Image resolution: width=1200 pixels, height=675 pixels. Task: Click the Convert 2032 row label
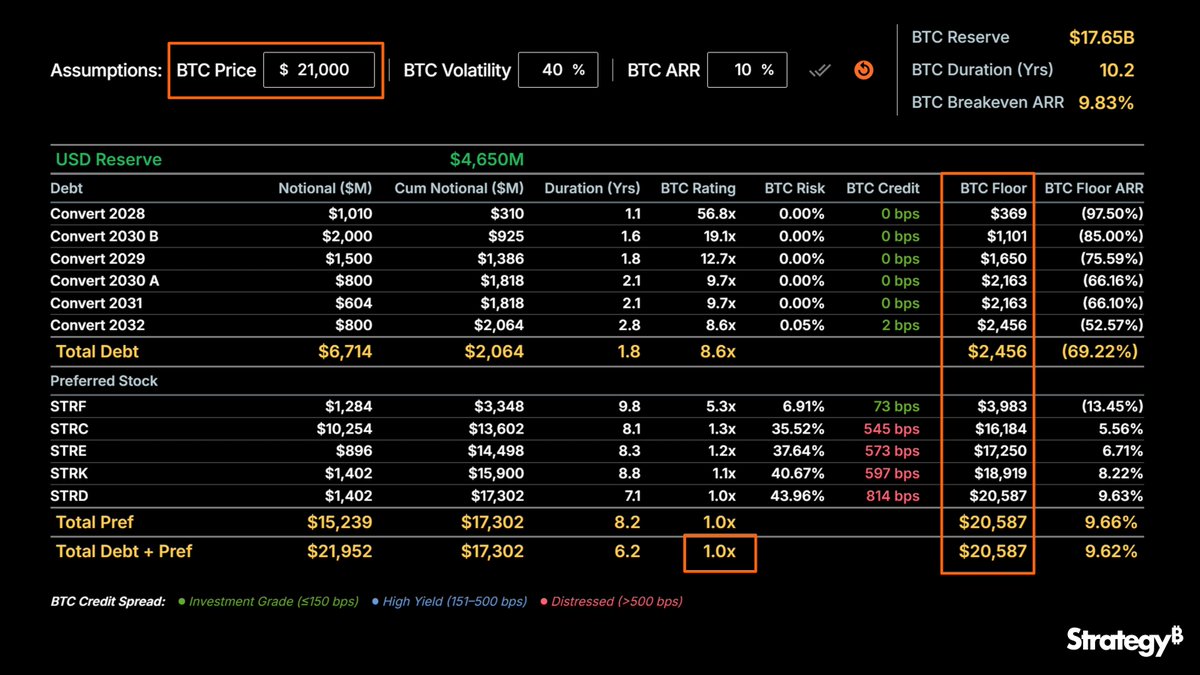pyautogui.click(x=98, y=325)
